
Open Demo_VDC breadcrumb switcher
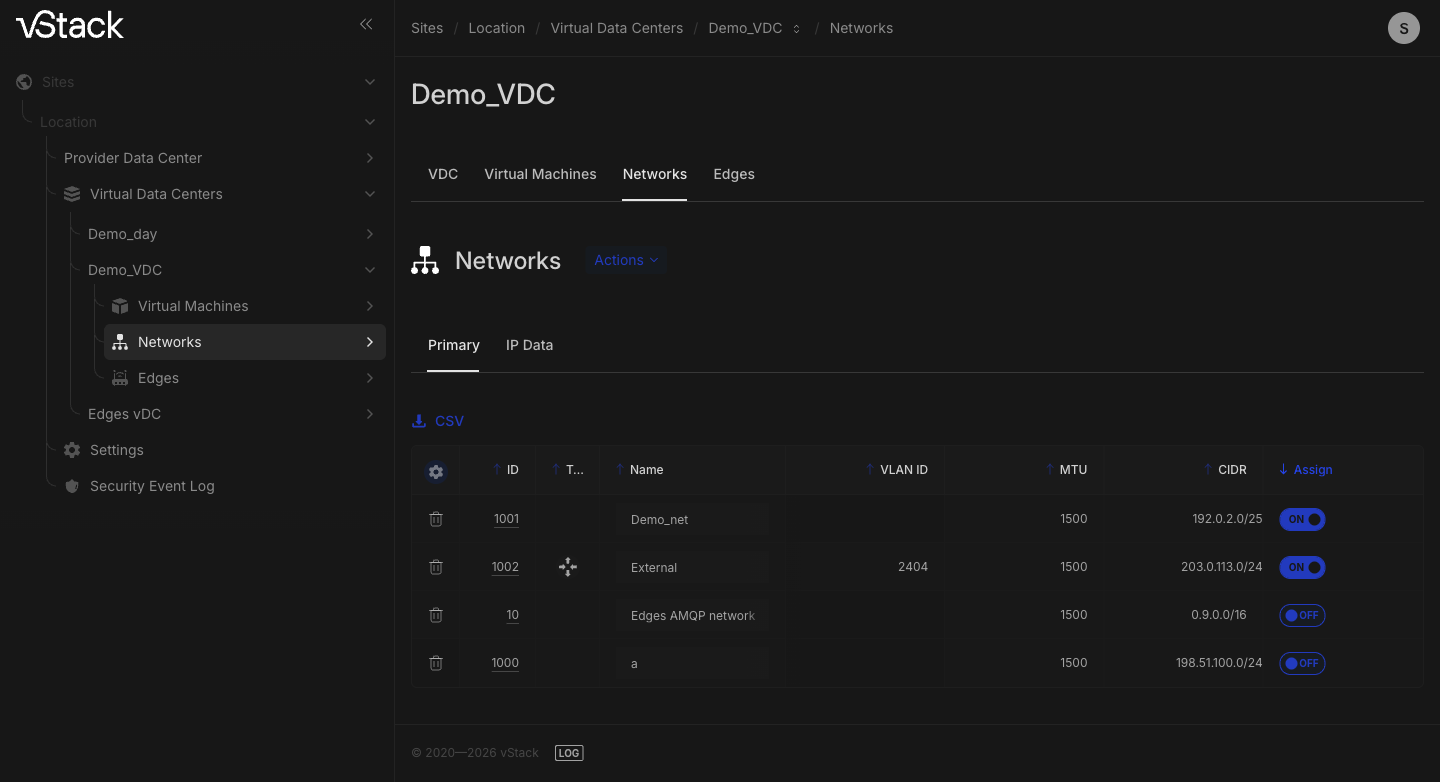(796, 29)
